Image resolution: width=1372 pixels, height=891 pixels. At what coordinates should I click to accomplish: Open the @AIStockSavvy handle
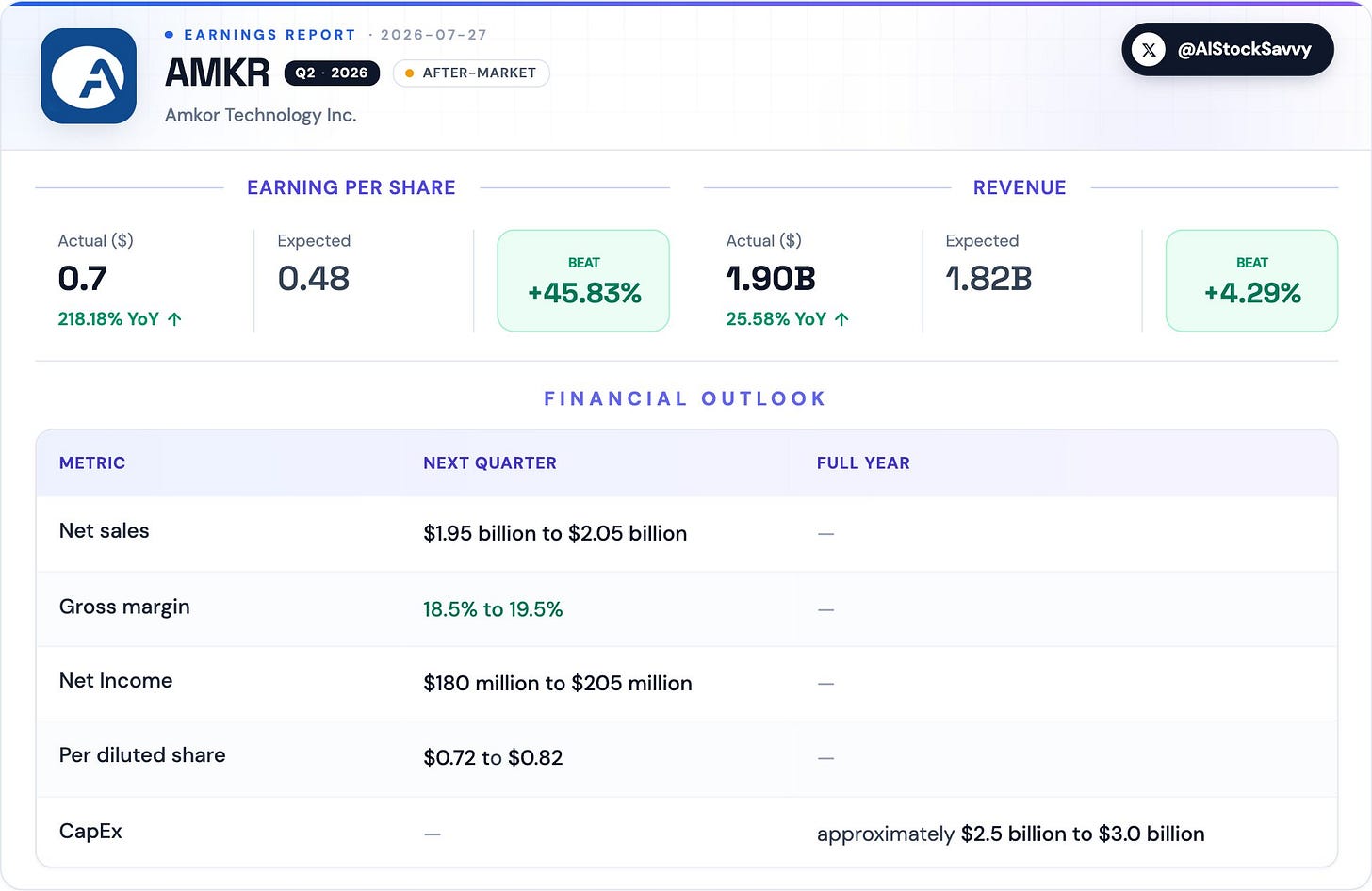pos(1244,50)
